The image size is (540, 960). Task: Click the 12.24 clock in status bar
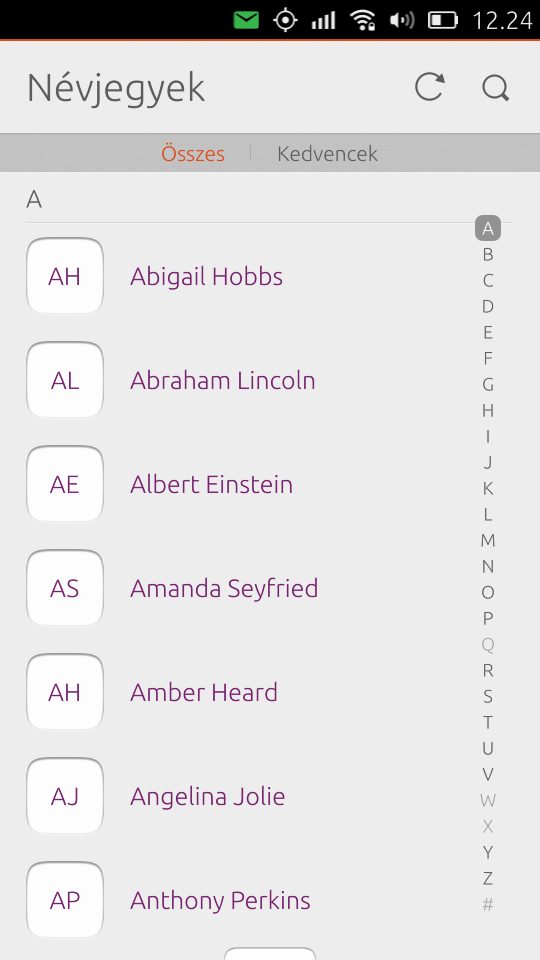coord(502,20)
